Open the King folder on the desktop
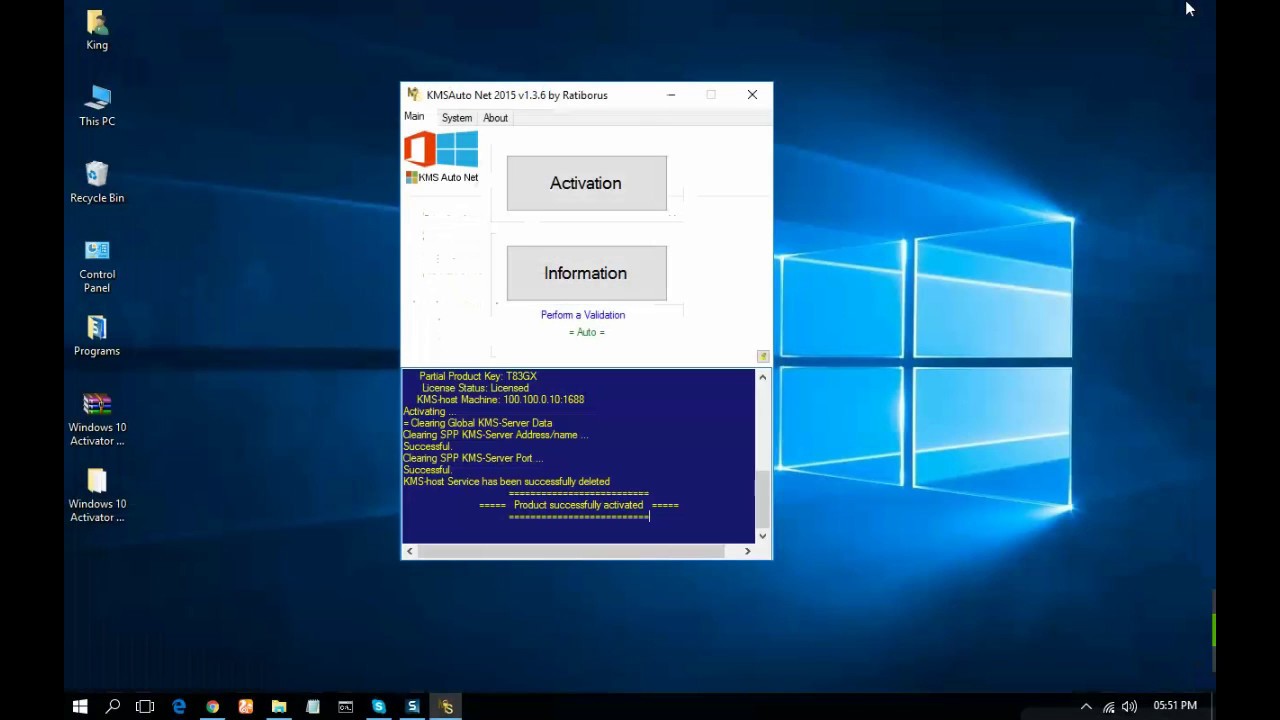The image size is (1280, 720). (97, 29)
